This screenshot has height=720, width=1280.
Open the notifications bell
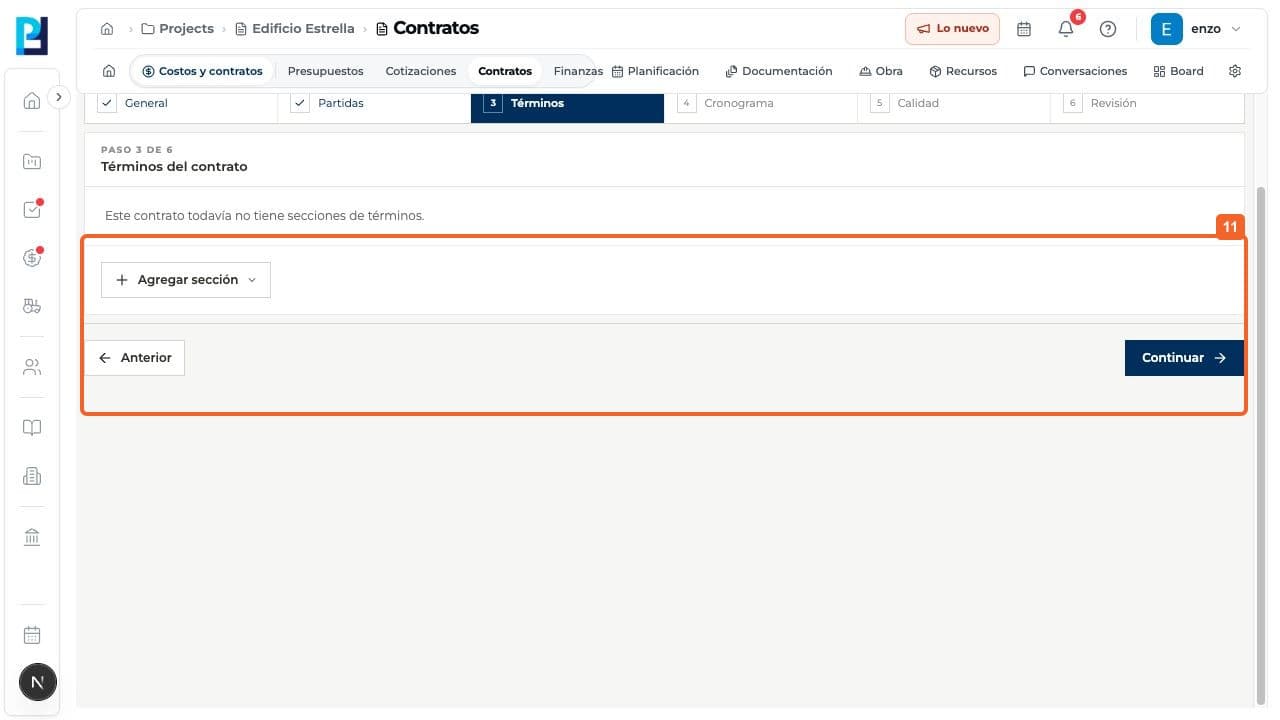[1066, 29]
